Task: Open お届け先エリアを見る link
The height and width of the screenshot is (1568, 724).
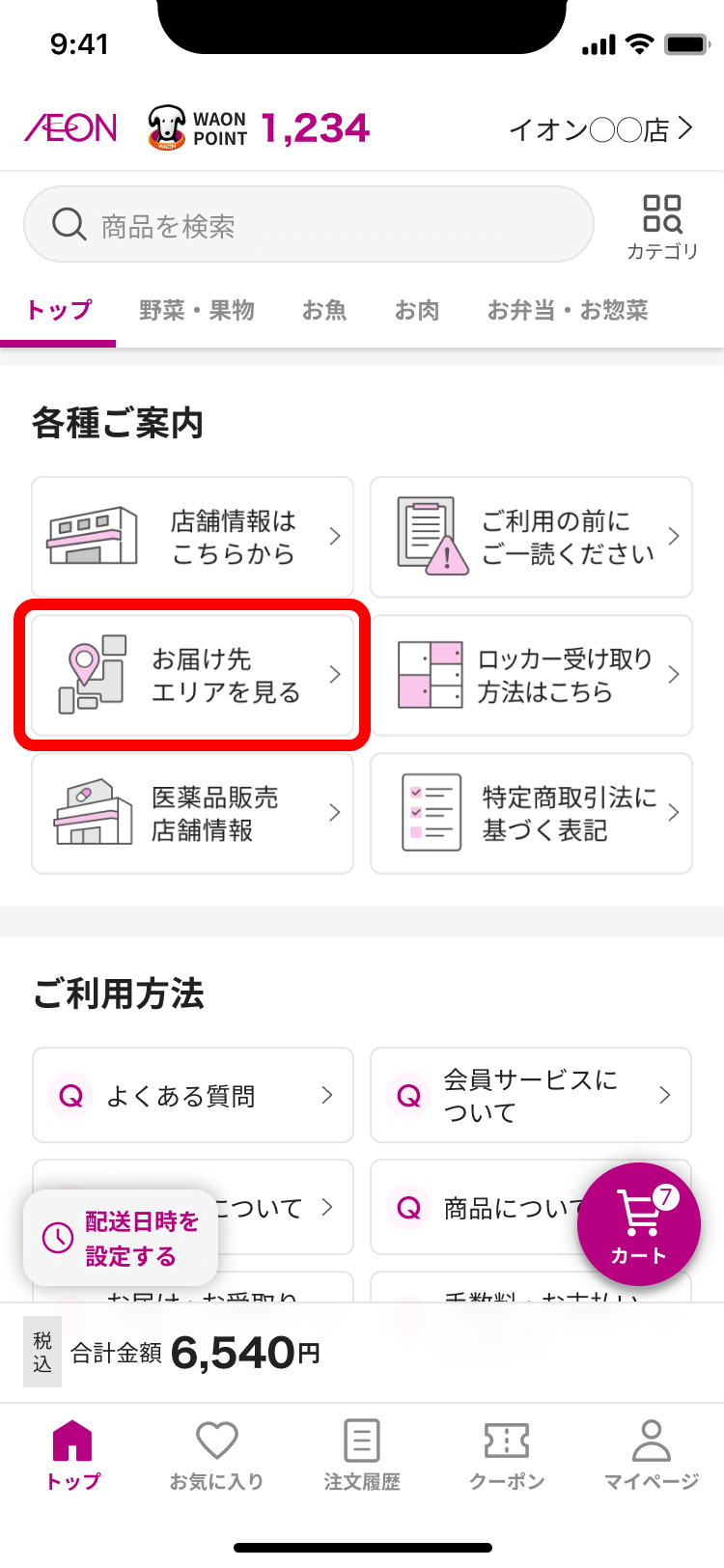Action: click(x=193, y=675)
